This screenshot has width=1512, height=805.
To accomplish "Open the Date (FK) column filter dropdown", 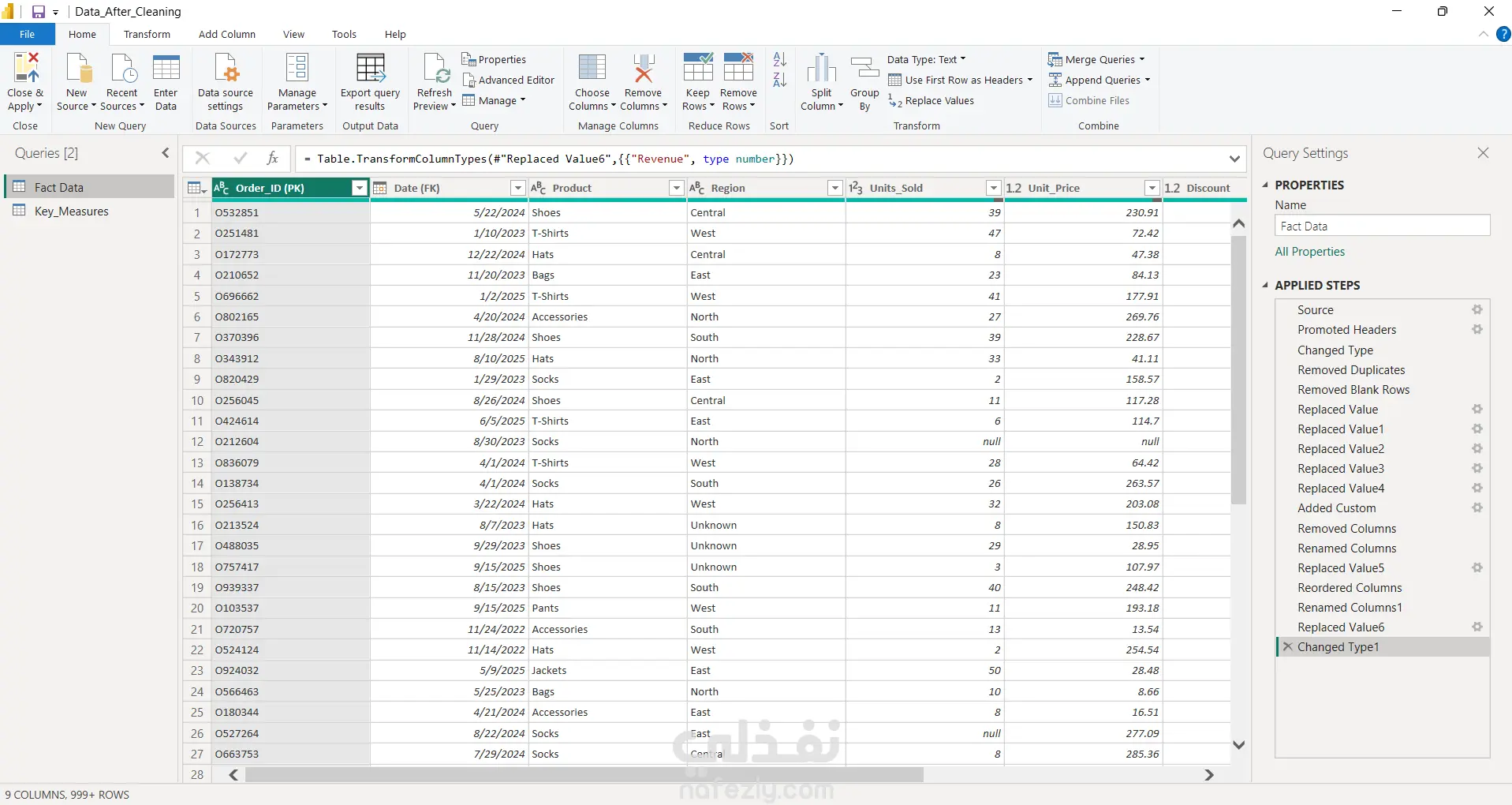I will 518,188.
